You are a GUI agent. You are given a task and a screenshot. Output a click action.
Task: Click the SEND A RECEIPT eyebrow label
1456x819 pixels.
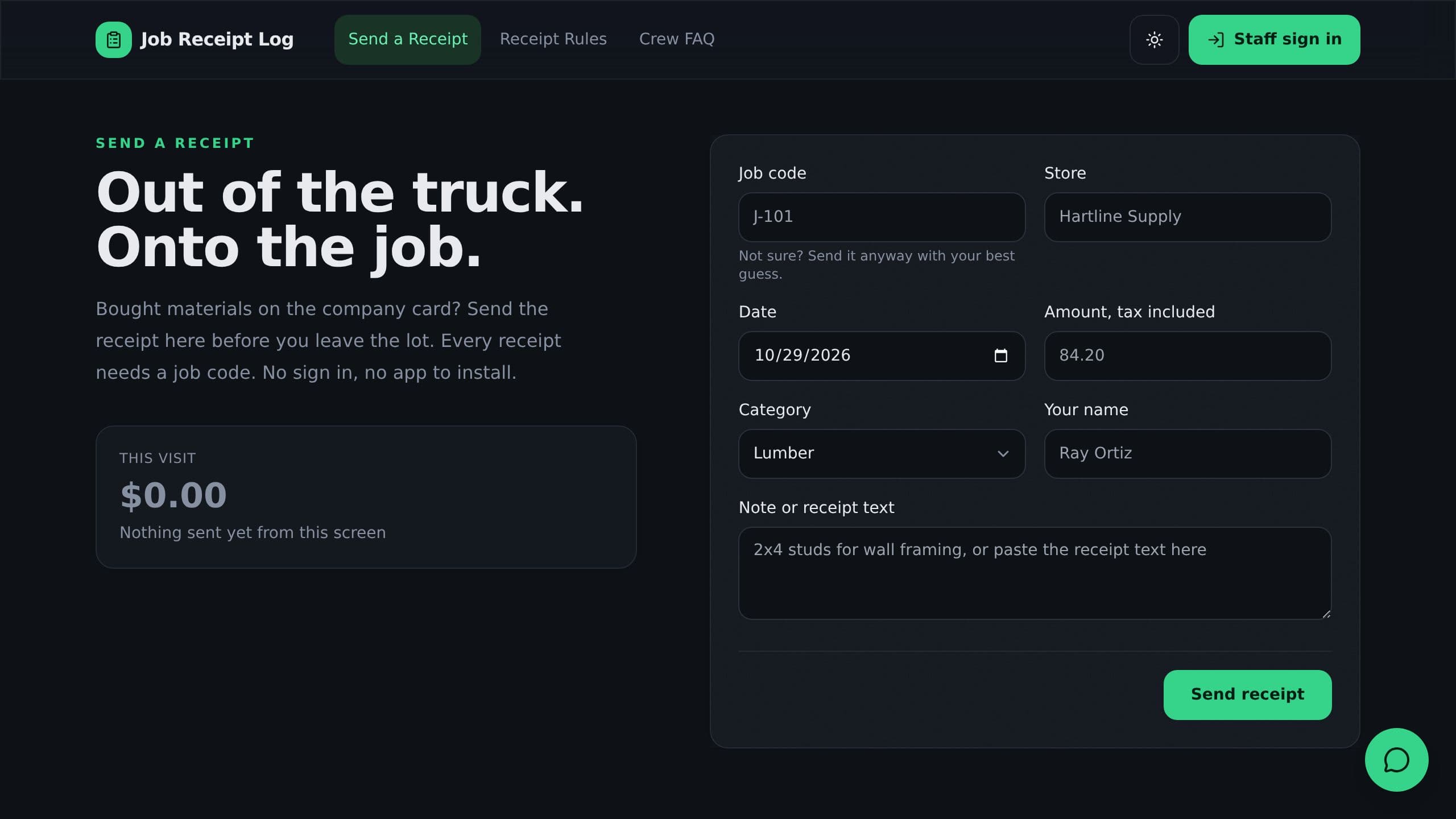175,143
